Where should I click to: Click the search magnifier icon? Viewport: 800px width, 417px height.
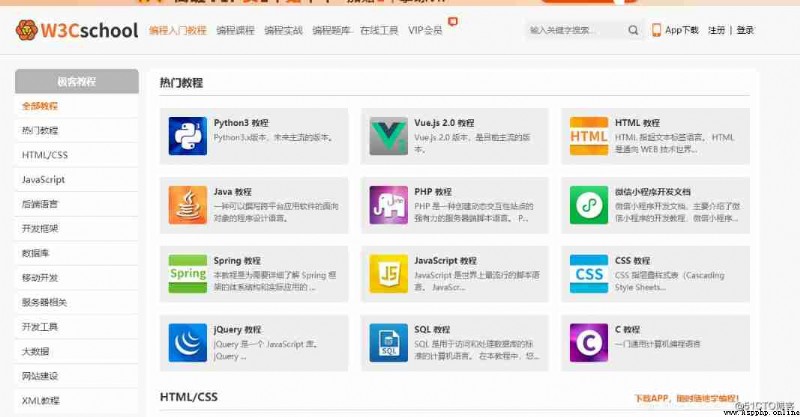pos(633,30)
